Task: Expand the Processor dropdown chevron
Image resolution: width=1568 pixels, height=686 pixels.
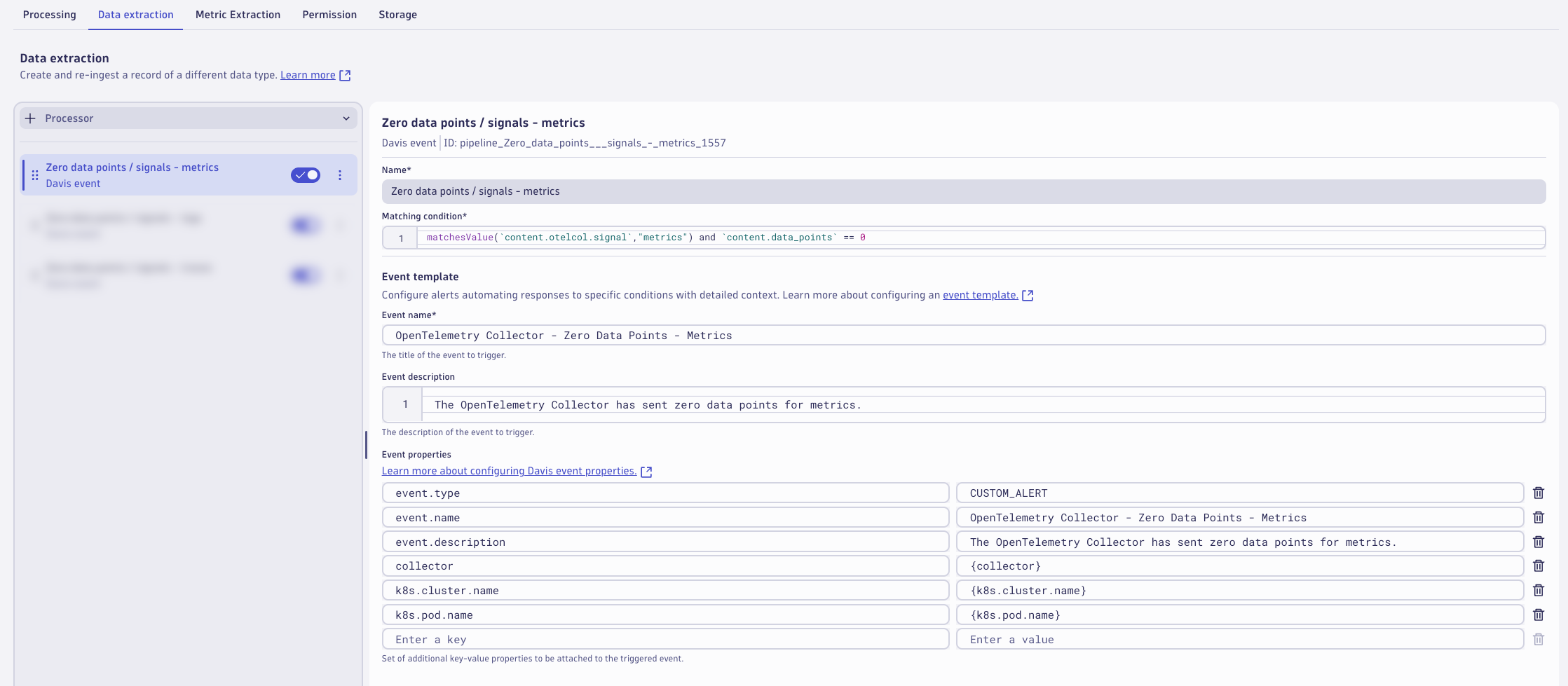Action: click(346, 118)
